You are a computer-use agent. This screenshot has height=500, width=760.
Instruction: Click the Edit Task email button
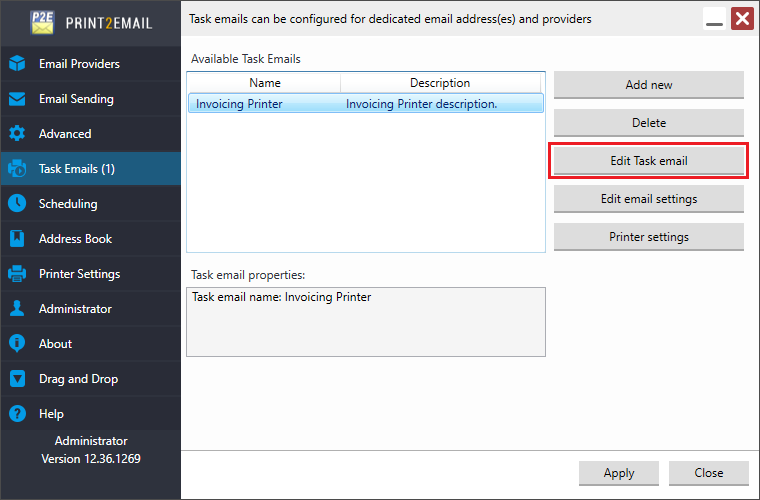pos(648,161)
